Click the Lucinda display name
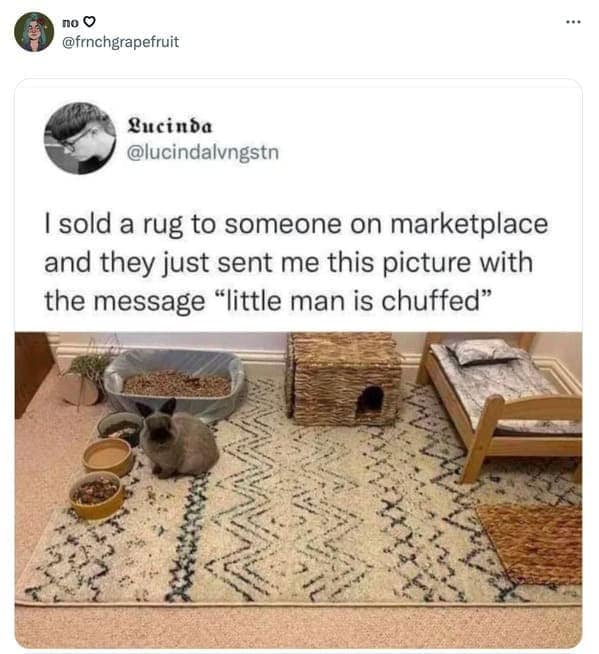 (170, 126)
